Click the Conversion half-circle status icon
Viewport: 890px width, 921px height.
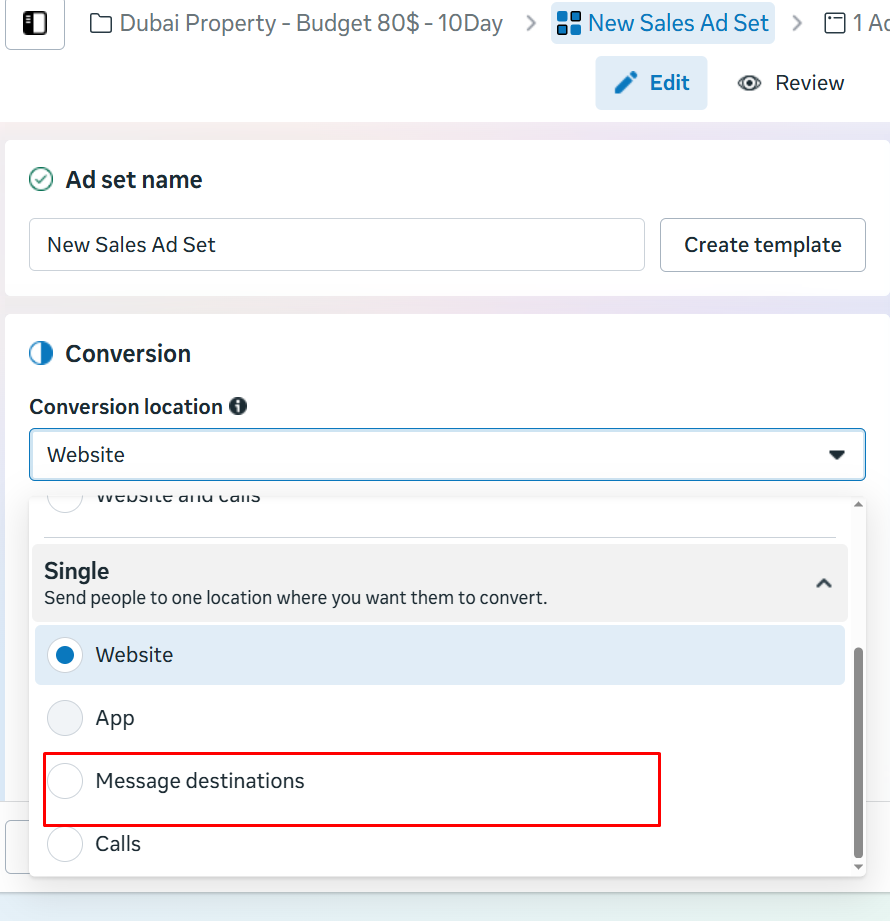41,353
